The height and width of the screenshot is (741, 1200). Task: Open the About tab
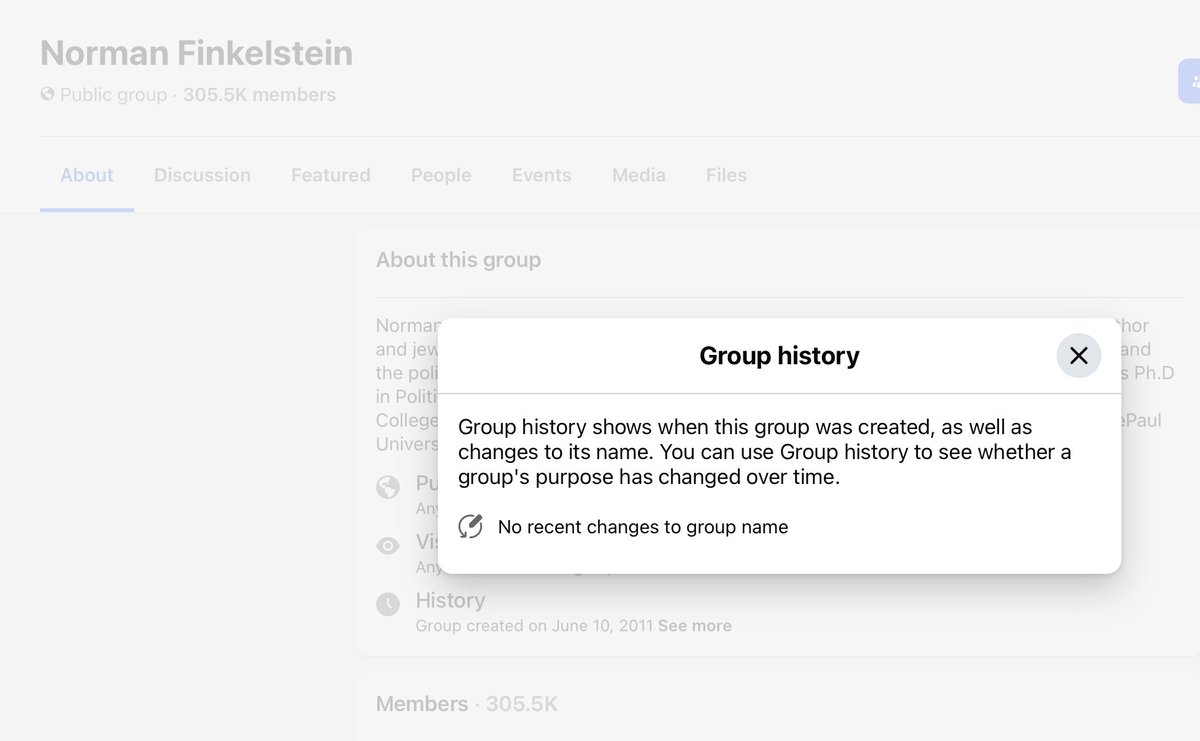[x=87, y=175]
